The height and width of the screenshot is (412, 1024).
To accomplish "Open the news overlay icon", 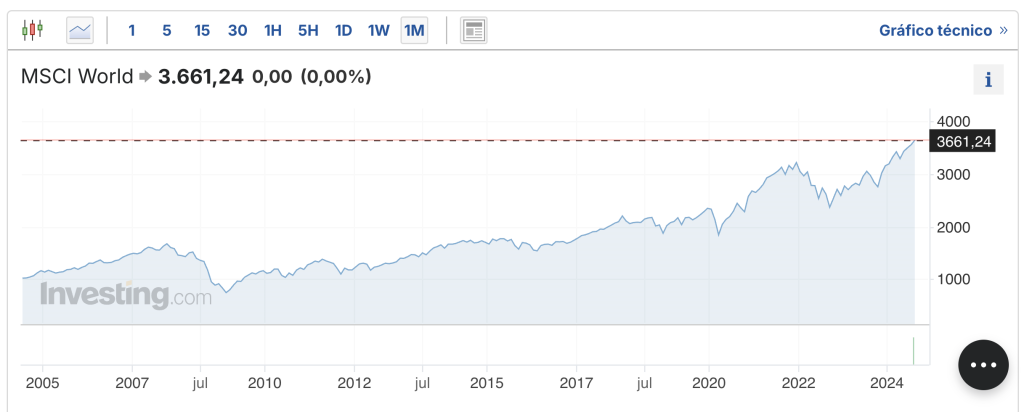I will tap(473, 30).
